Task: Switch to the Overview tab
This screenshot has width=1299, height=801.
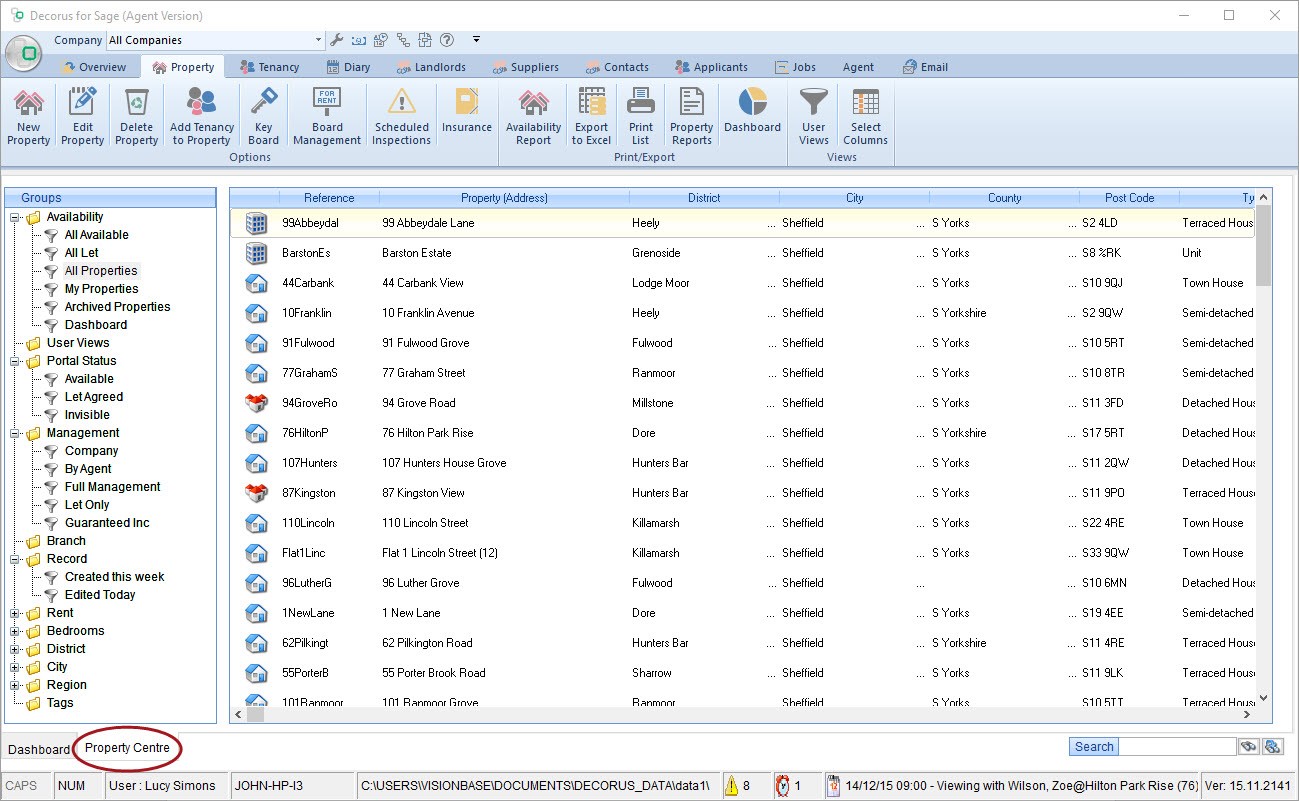Action: click(x=94, y=67)
